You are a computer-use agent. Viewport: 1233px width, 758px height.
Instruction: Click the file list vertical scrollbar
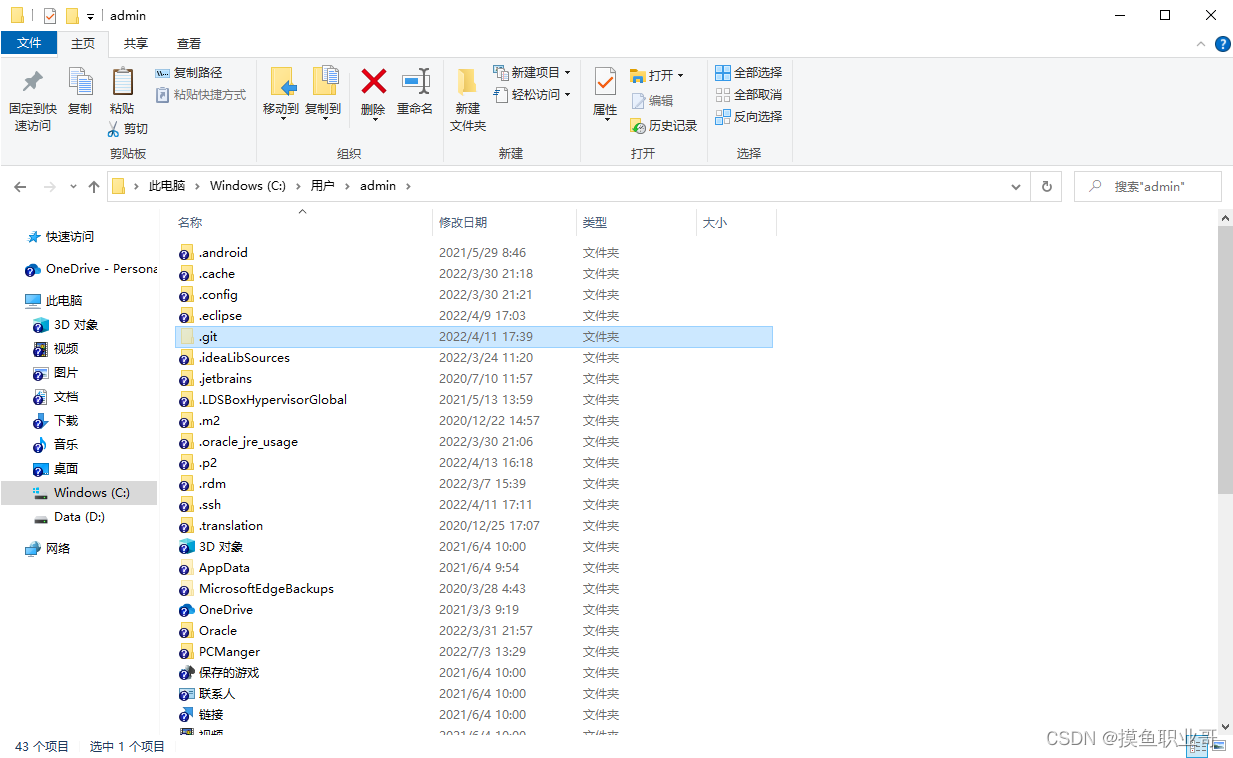click(x=1225, y=360)
